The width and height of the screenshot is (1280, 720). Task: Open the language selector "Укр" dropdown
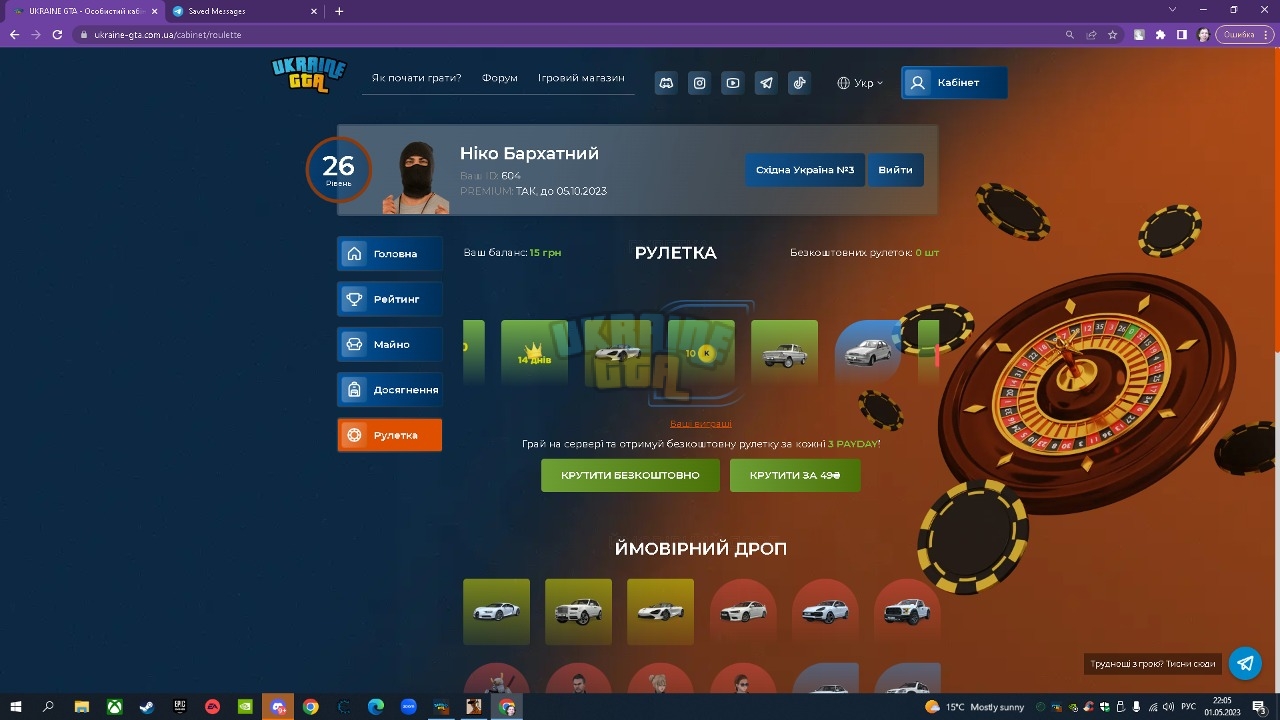tap(860, 83)
